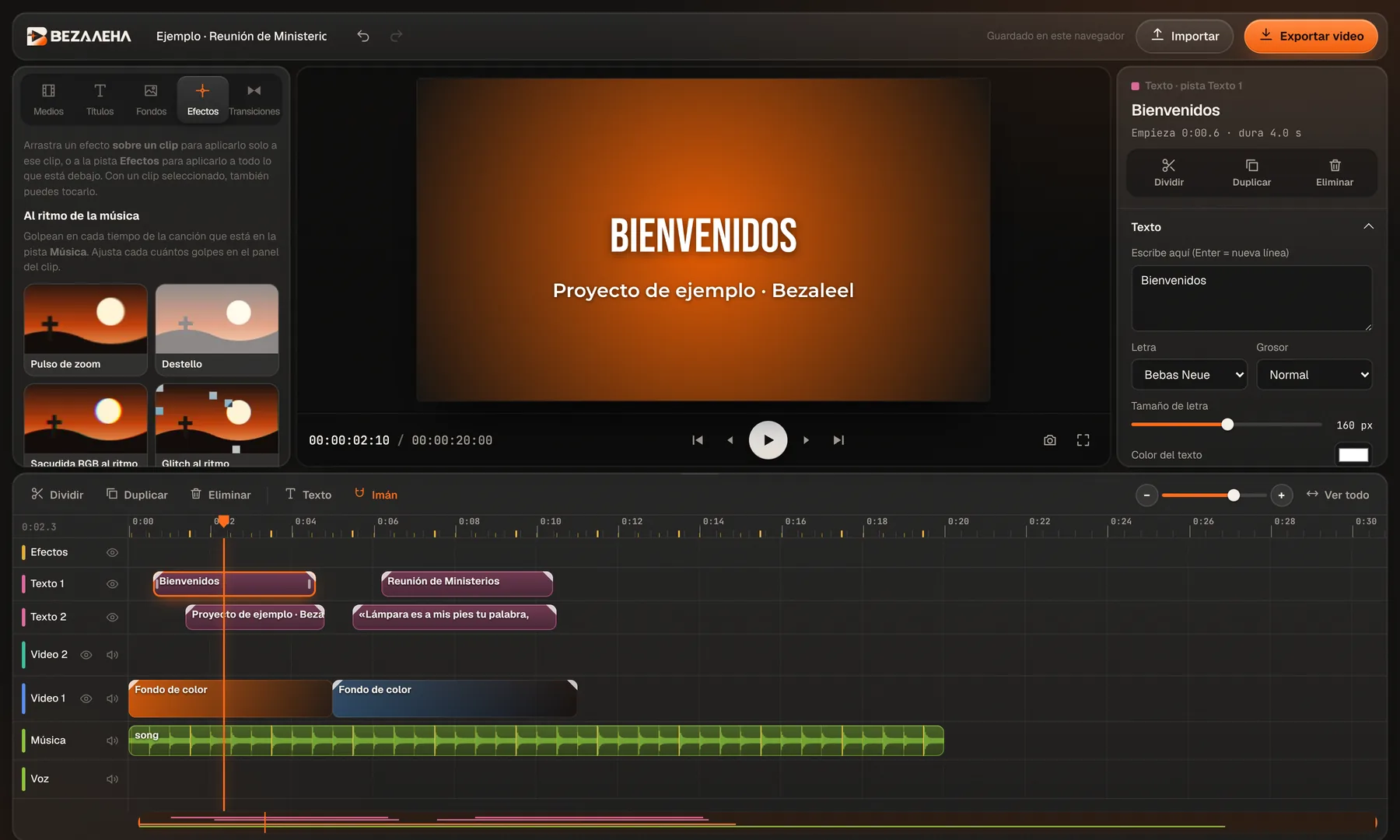Image resolution: width=1400 pixels, height=840 pixels.
Task: Switch to the Transiciones tab
Action: coord(254,100)
